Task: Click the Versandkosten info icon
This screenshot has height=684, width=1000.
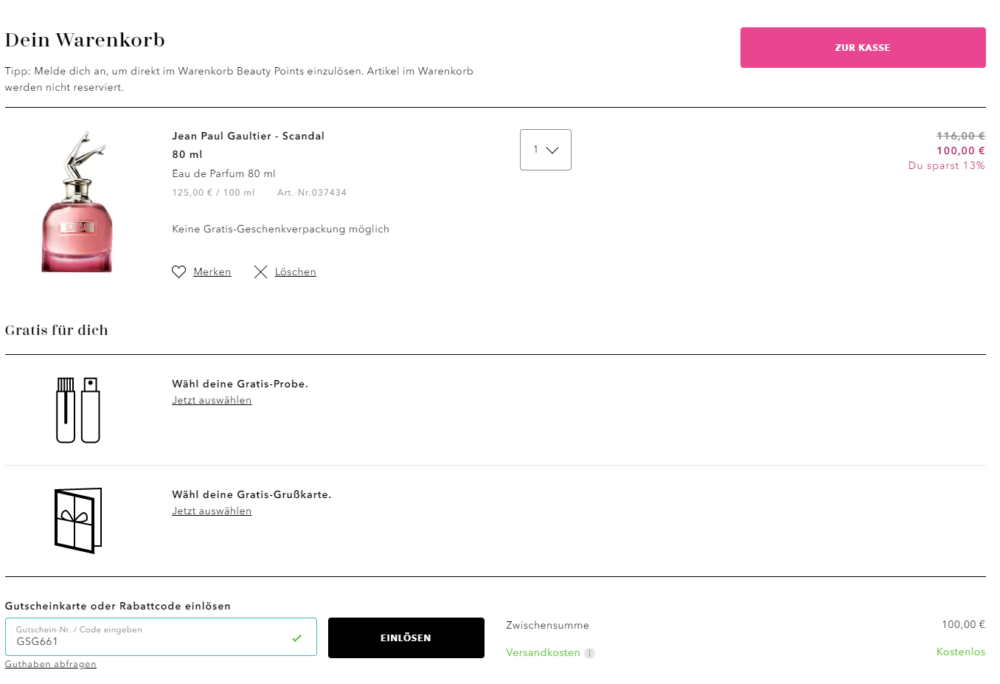Action: (589, 653)
